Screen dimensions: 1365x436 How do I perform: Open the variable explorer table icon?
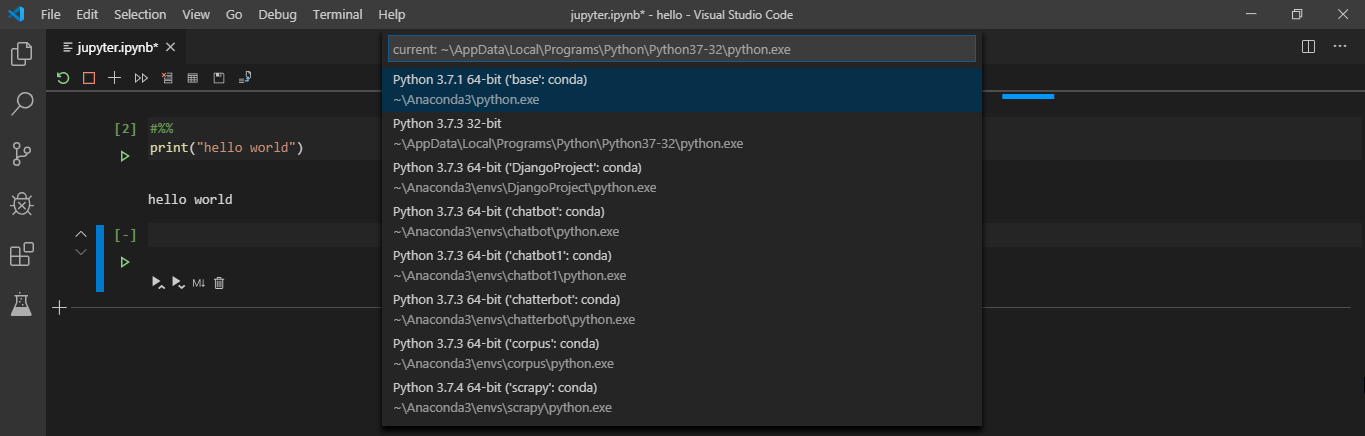193,78
